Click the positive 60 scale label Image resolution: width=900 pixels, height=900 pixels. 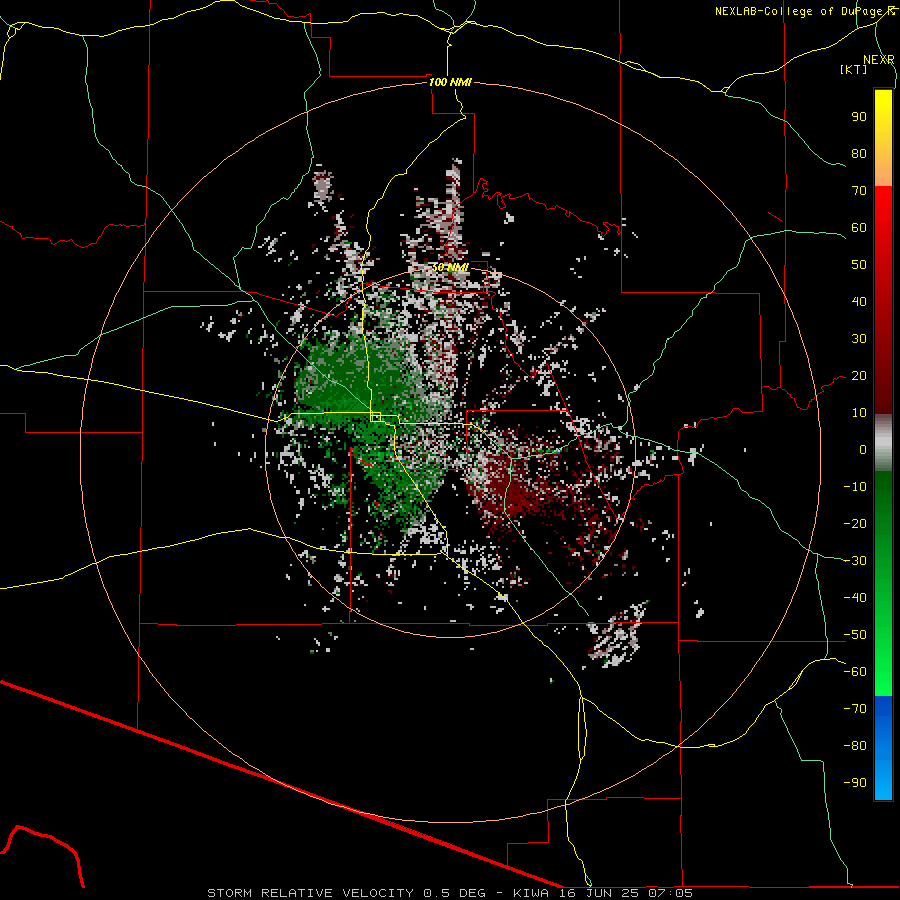click(x=859, y=227)
